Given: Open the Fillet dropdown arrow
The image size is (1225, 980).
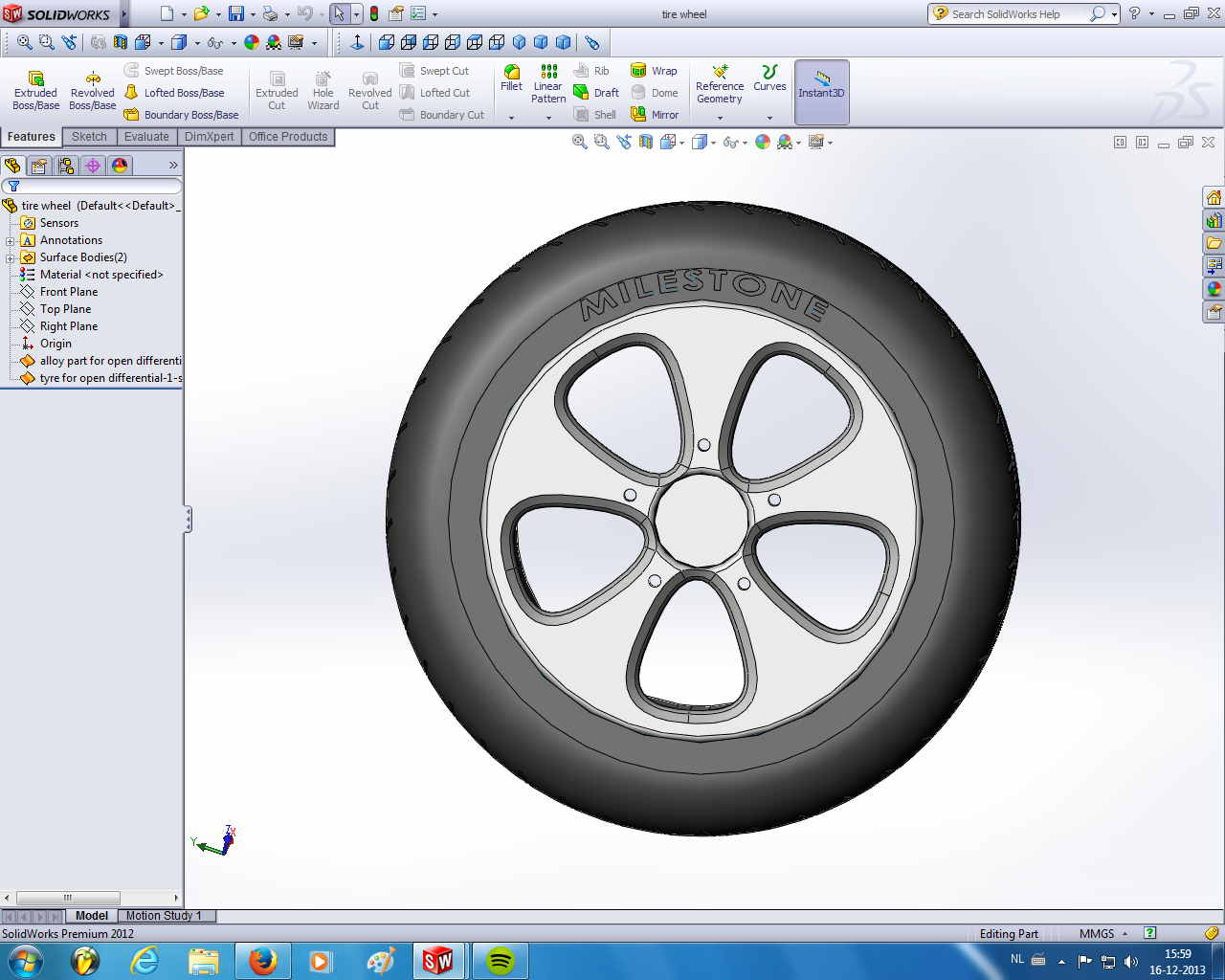Looking at the screenshot, I should tap(511, 118).
